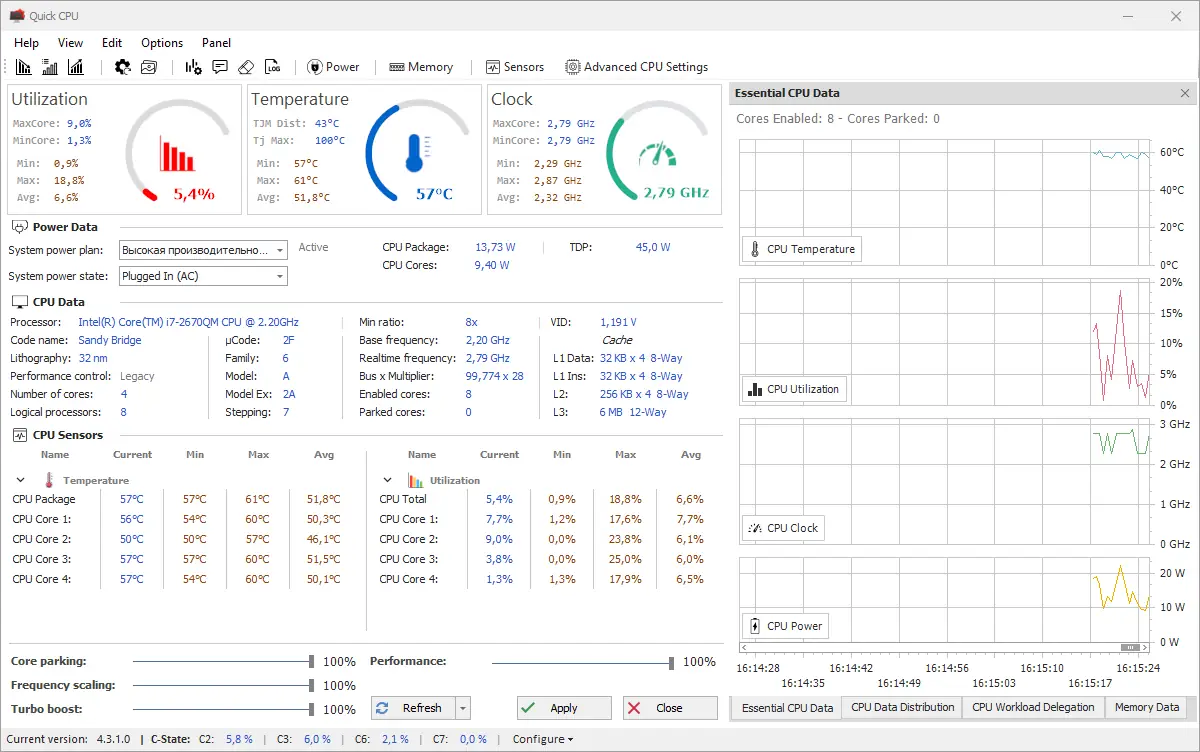Screen dimensions: 1200x752
Task: Click the eraser icon in toolbar
Action: pyautogui.click(x=246, y=67)
